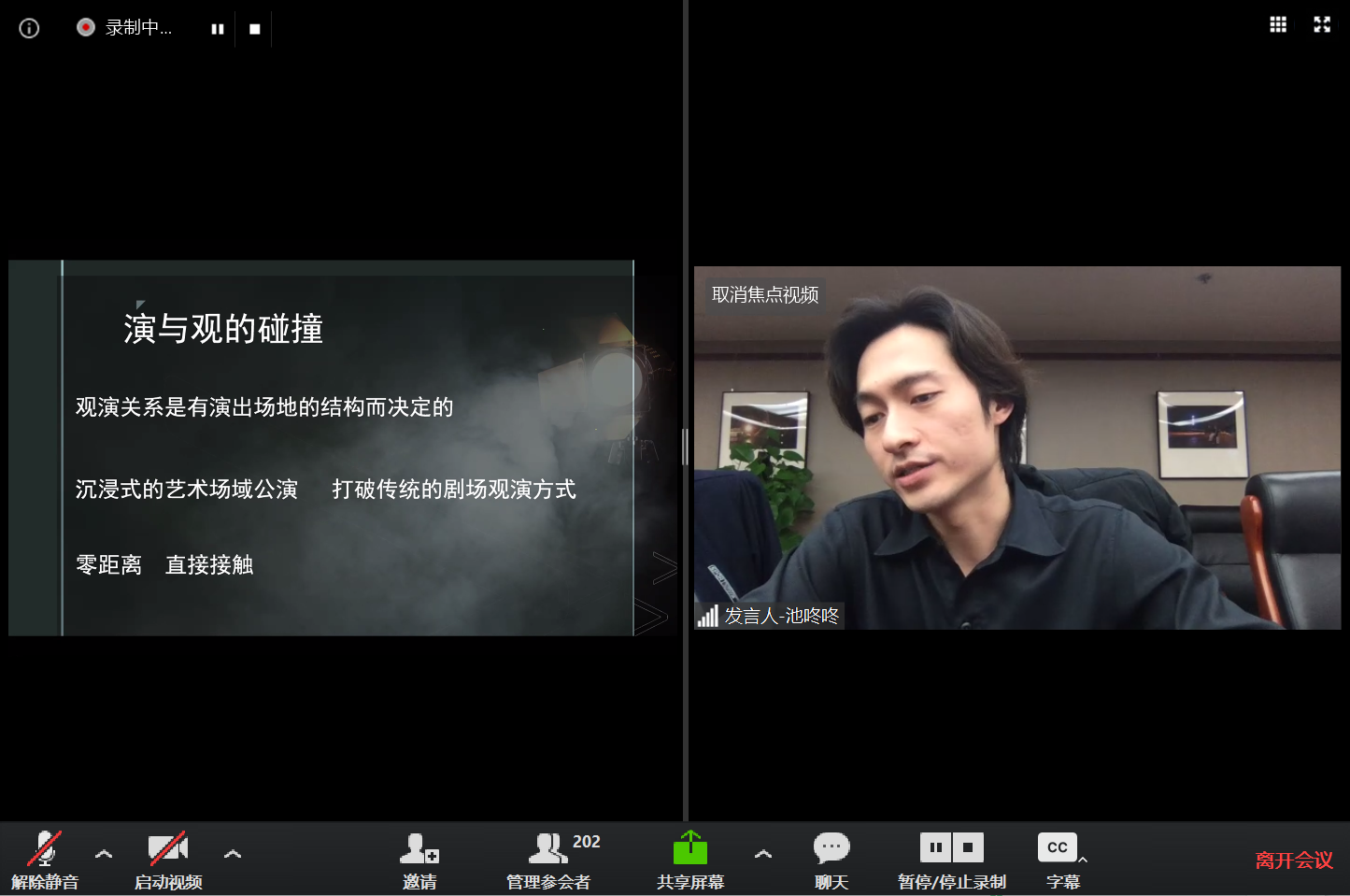Unmute the microphone
Screen dimensions: 1350x896
[x=45, y=860]
